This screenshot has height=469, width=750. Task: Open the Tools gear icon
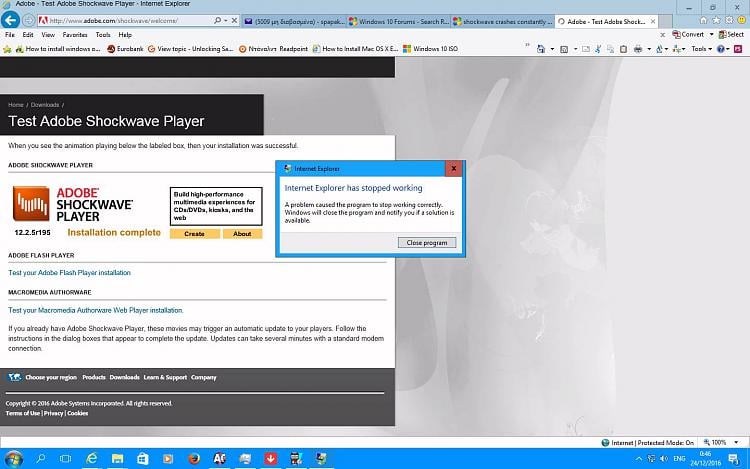pyautogui.click(x=729, y=20)
